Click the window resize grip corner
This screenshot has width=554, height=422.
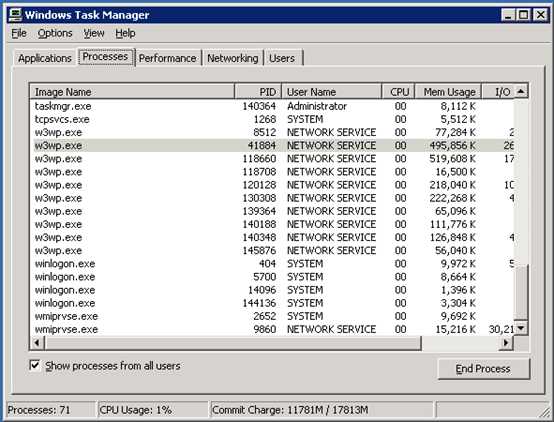pyautogui.click(x=544, y=412)
